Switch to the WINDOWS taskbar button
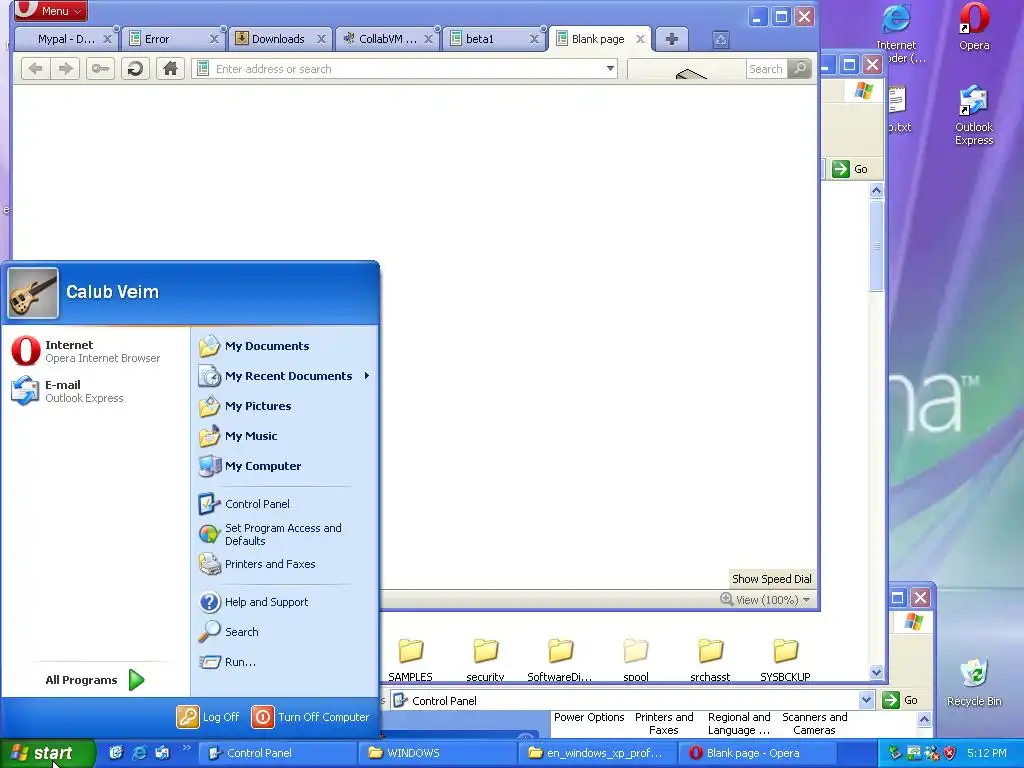Viewport: 1024px width, 768px height. (438, 753)
